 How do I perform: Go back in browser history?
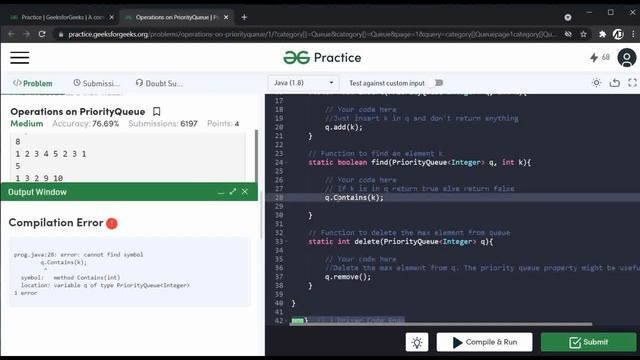tap(11, 34)
